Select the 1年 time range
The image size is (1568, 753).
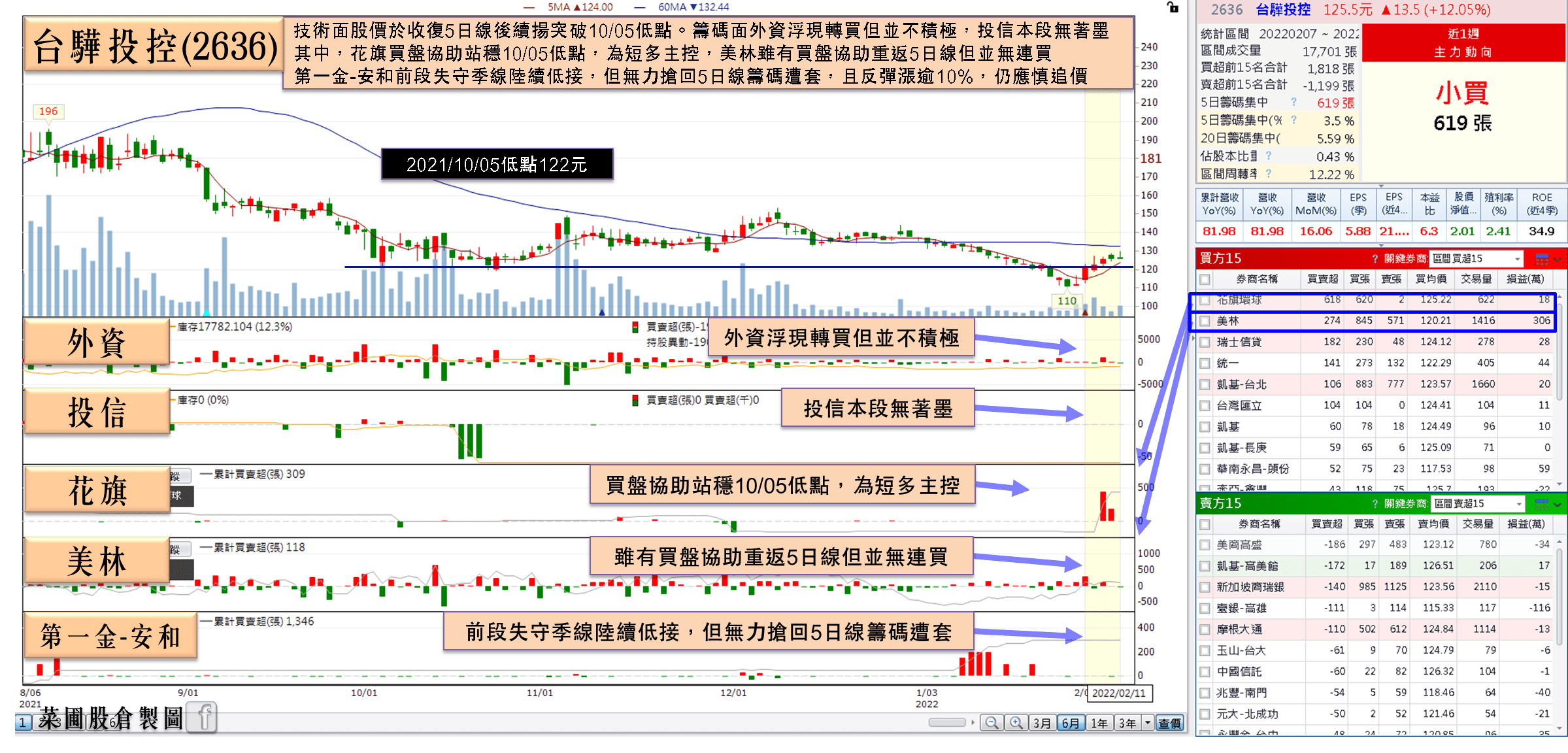pyautogui.click(x=1099, y=723)
